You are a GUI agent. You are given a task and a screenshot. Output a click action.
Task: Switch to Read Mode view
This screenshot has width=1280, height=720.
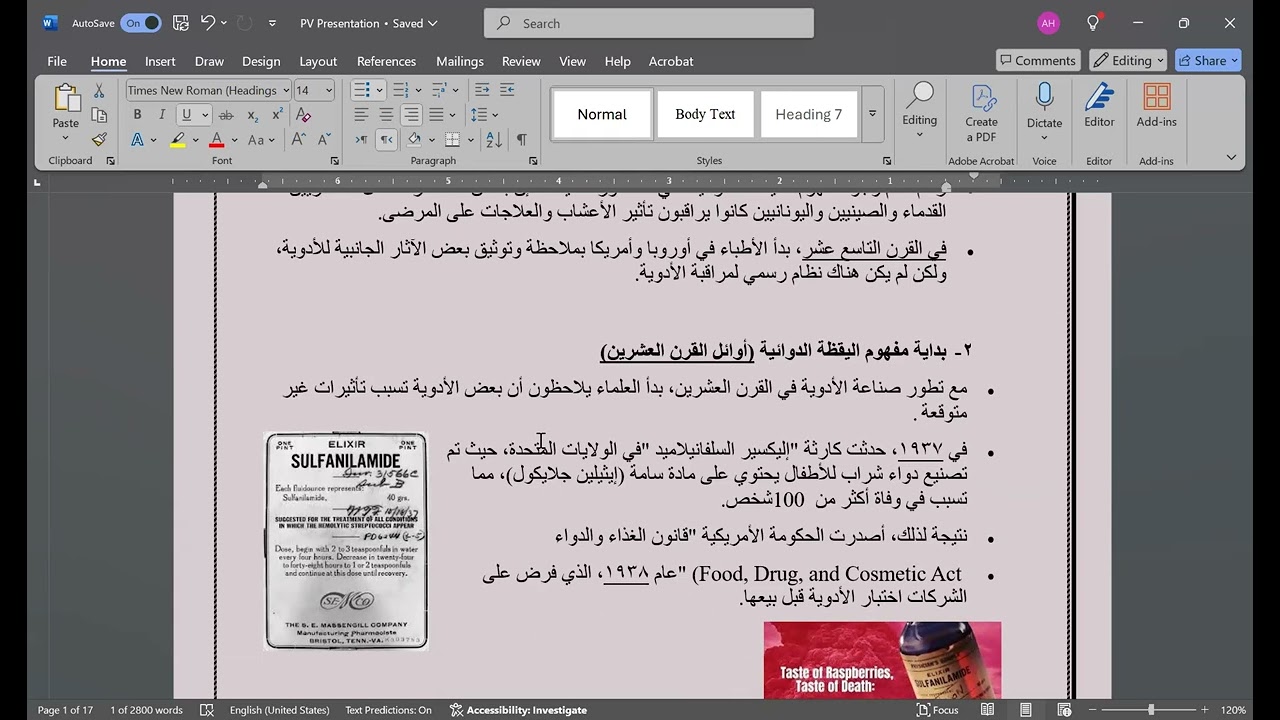(987, 710)
